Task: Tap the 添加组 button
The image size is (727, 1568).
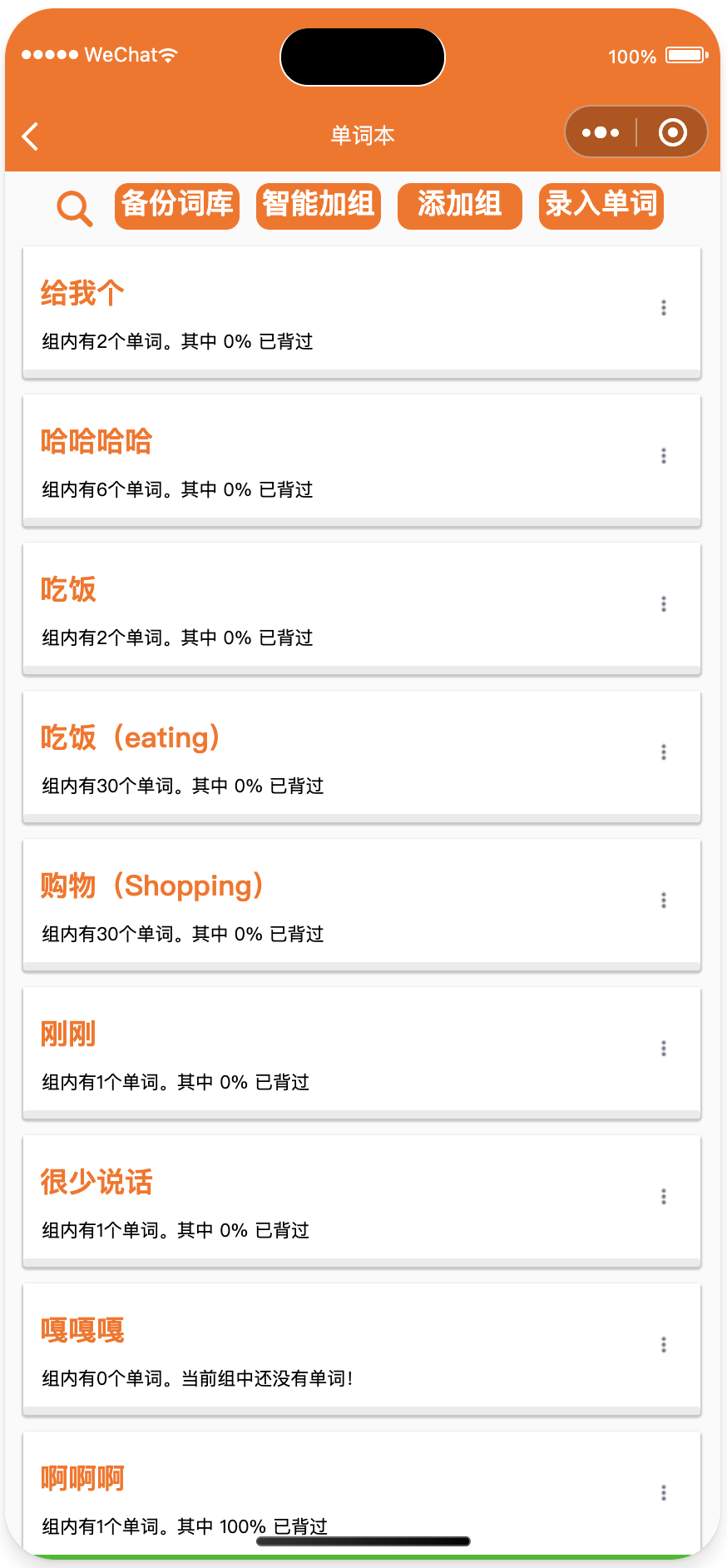Action: pyautogui.click(x=460, y=206)
